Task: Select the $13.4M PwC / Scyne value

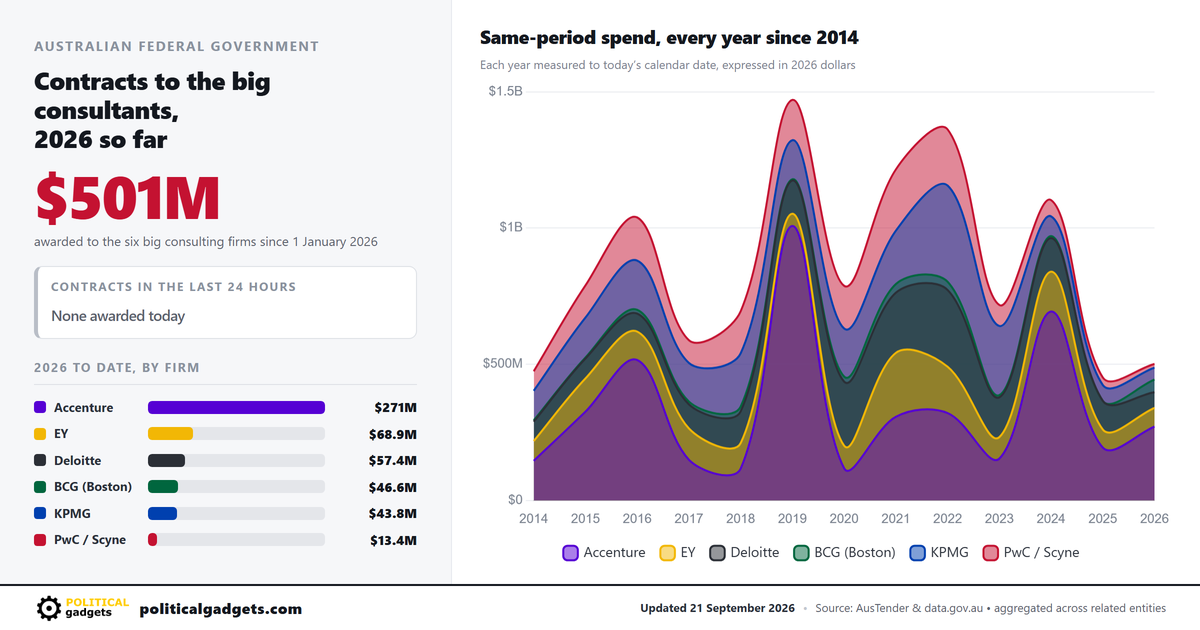Action: (393, 539)
